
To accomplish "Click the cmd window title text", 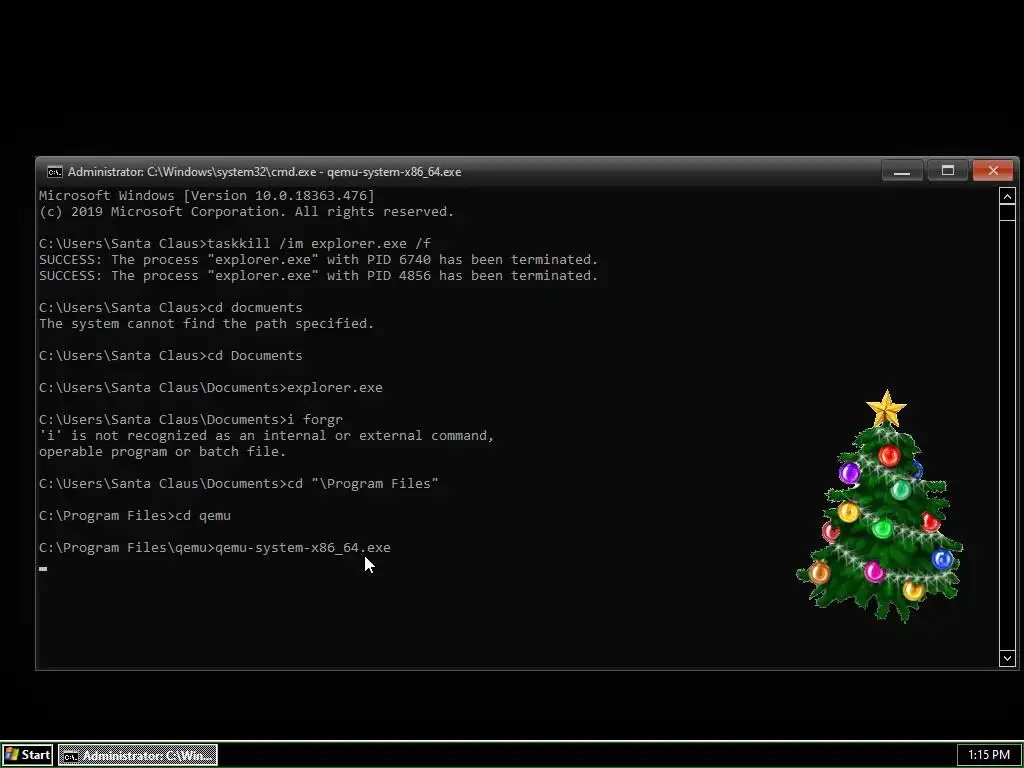I will [264, 172].
